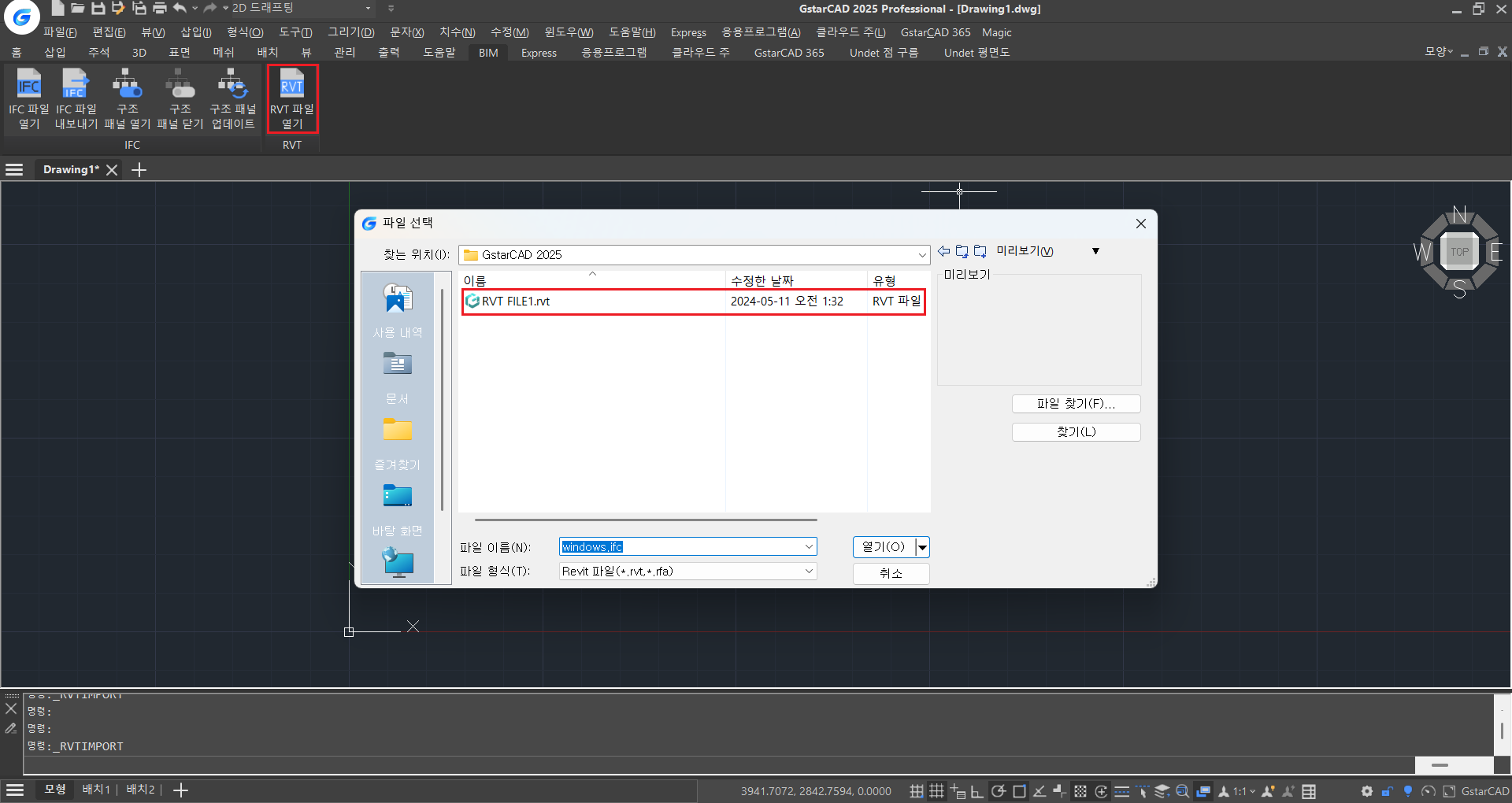Screen dimensions: 1512x803
Task: Expand the 미리보기 view options arrow
Action: [1095, 251]
